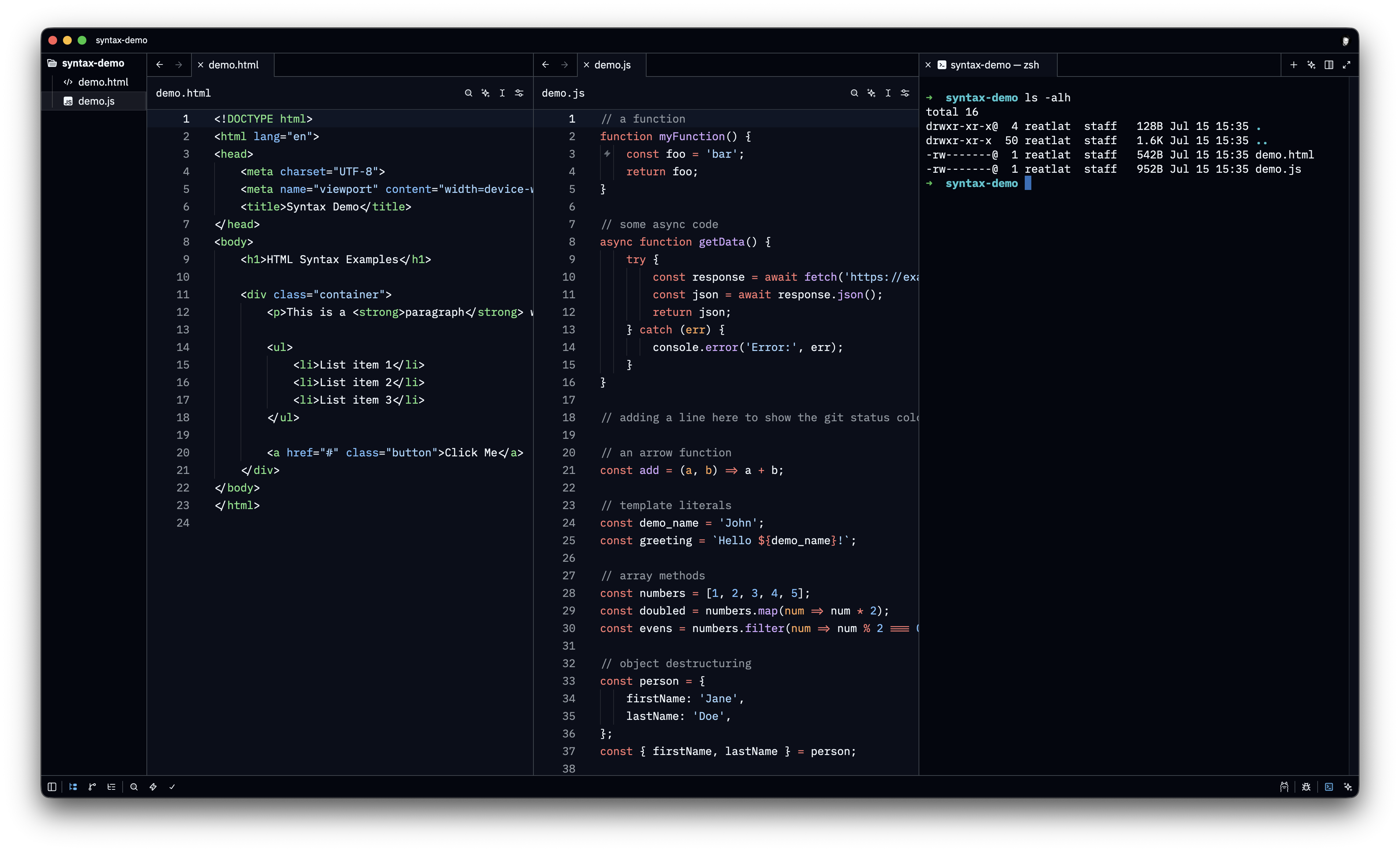
Task: Open the outline panel icon in status bar
Action: coord(111,787)
